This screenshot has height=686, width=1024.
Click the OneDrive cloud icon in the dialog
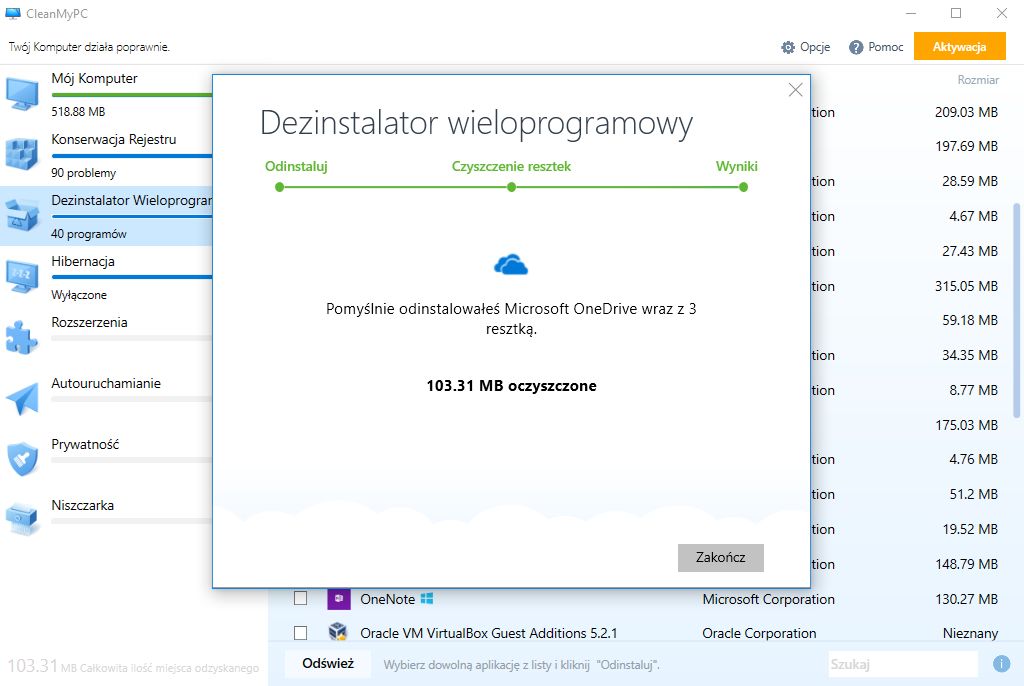[511, 265]
